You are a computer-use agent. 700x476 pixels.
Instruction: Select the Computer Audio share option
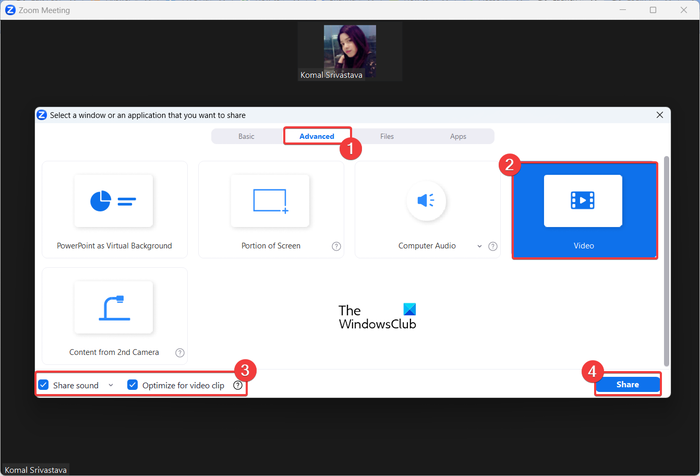pos(427,210)
